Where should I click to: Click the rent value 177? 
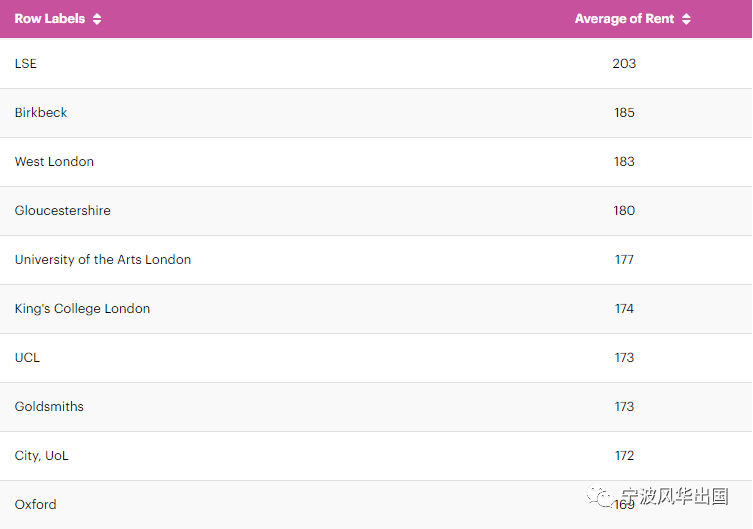(x=624, y=260)
